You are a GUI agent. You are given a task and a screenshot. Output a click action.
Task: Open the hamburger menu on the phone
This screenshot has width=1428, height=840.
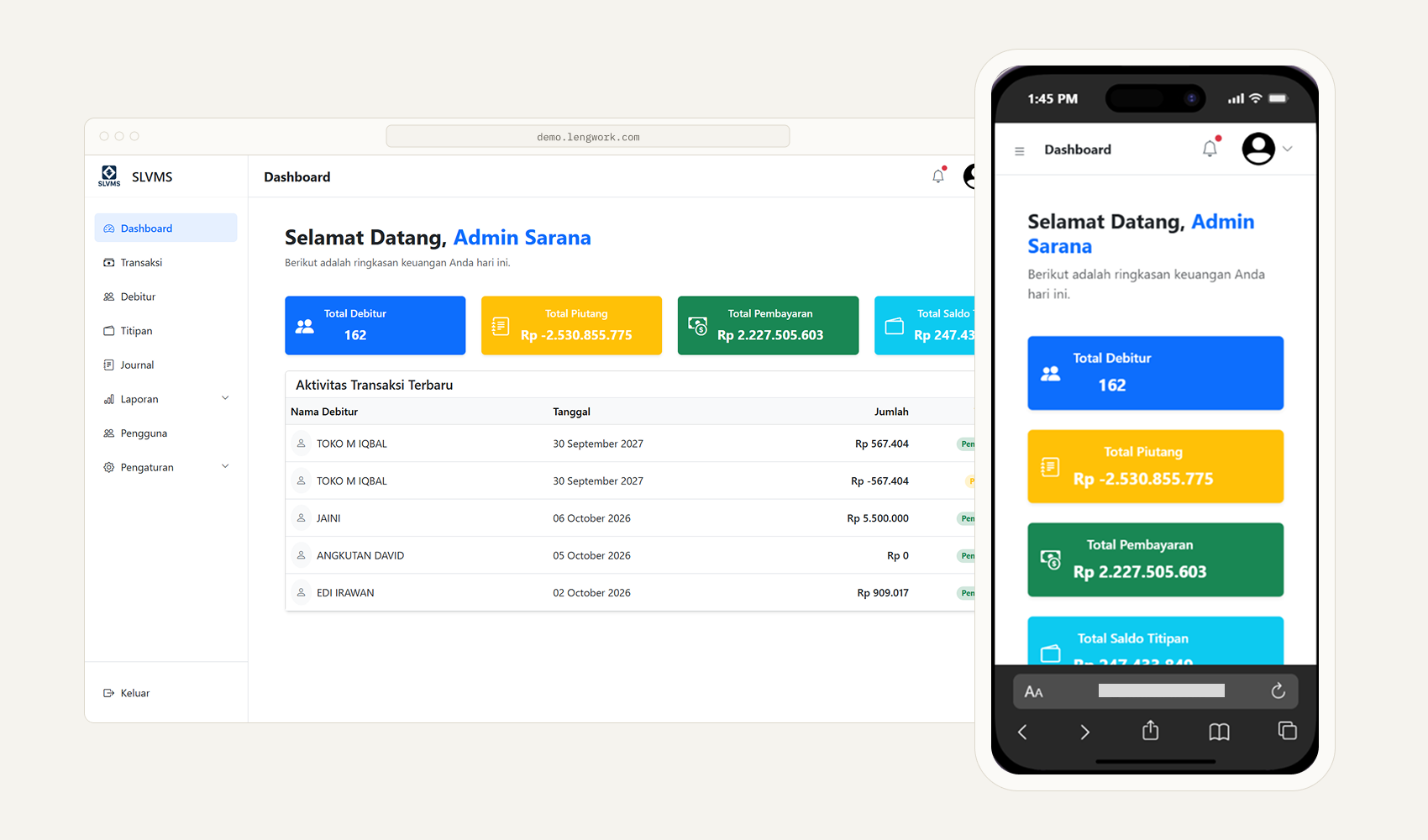coord(1020,151)
